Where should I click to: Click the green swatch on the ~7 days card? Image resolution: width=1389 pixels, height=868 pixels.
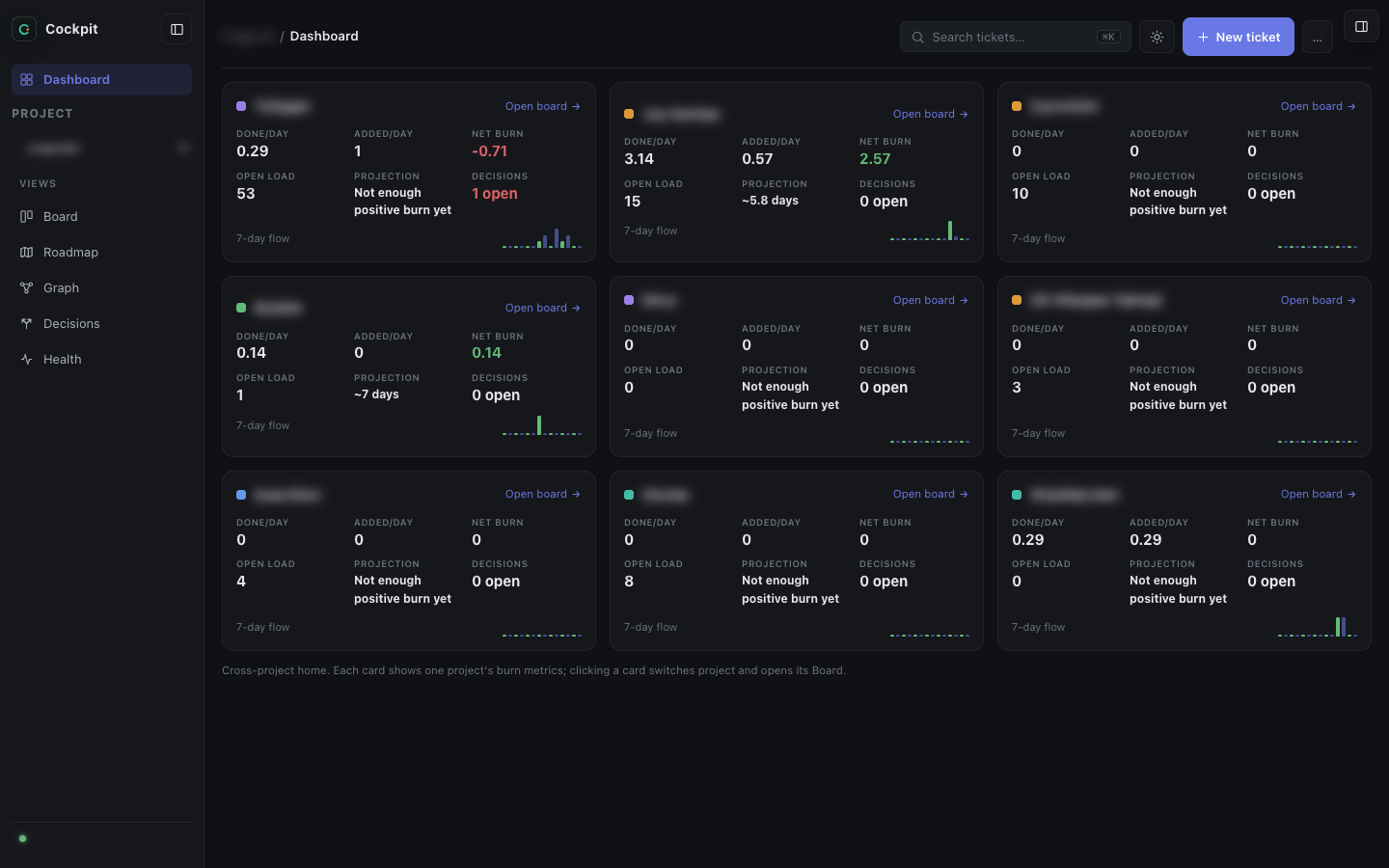[241, 308]
